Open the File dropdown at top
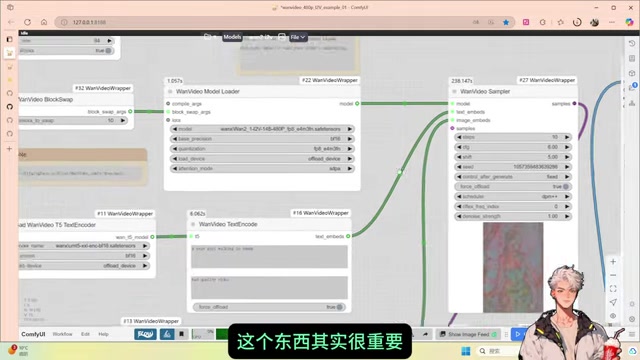Image resolution: width=640 pixels, height=360 pixels. 298,37
